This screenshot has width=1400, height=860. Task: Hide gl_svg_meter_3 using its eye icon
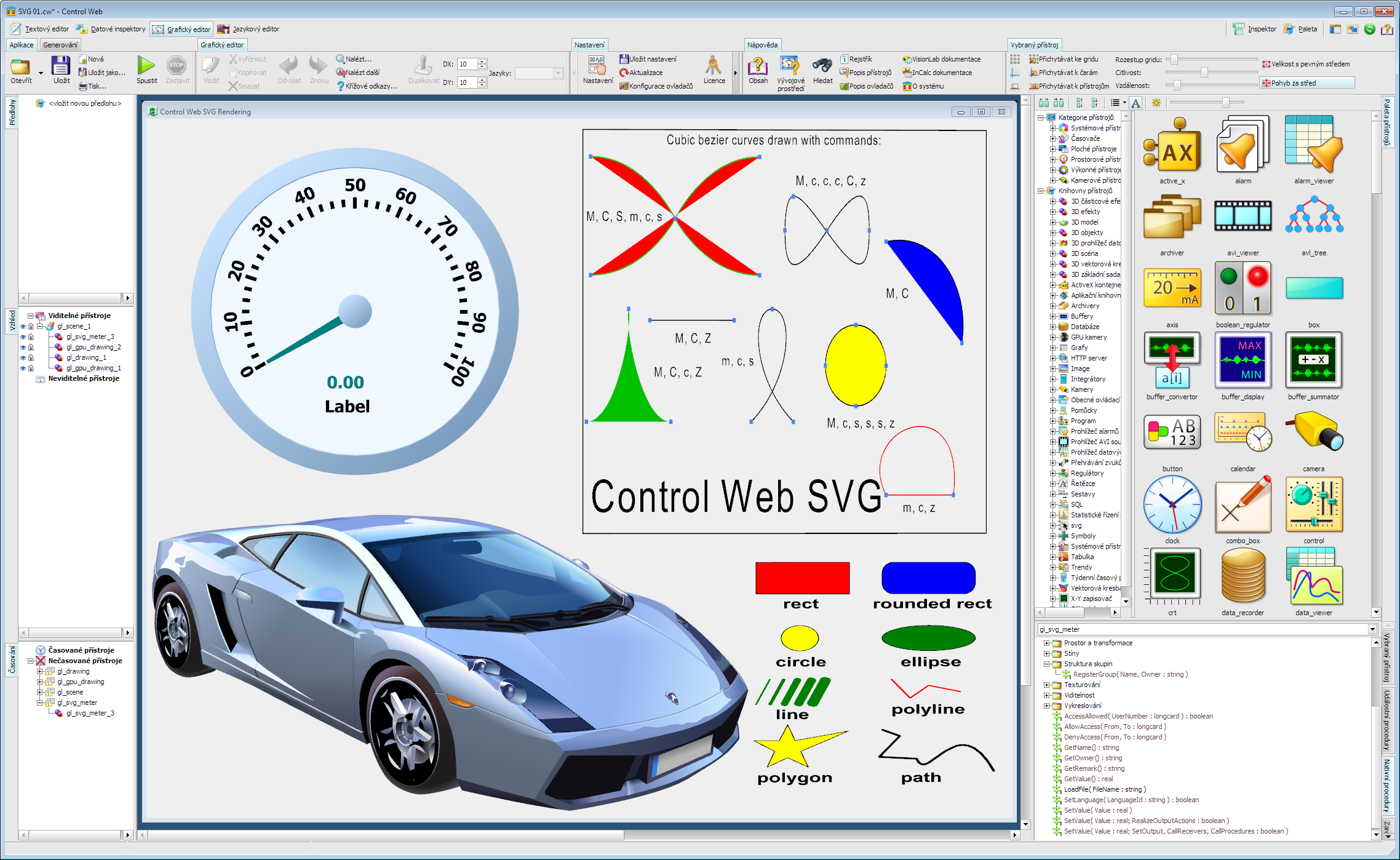click(23, 337)
